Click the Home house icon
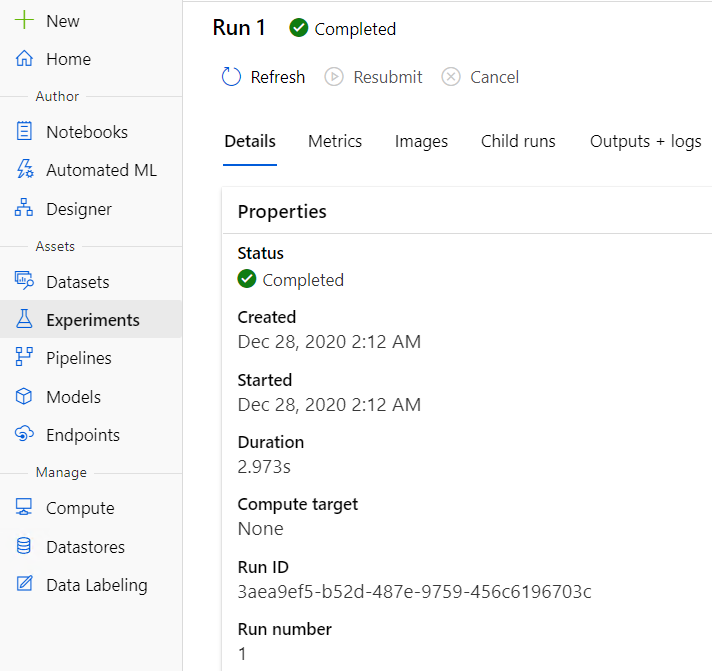The height and width of the screenshot is (671, 712). (x=24, y=59)
